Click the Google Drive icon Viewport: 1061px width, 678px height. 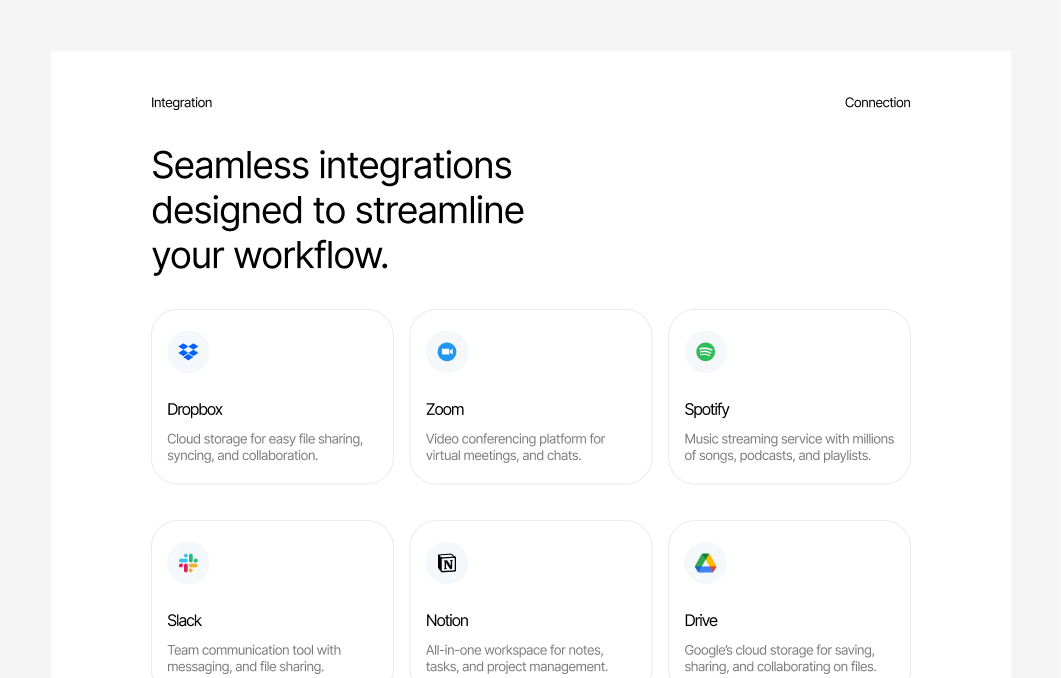(705, 562)
